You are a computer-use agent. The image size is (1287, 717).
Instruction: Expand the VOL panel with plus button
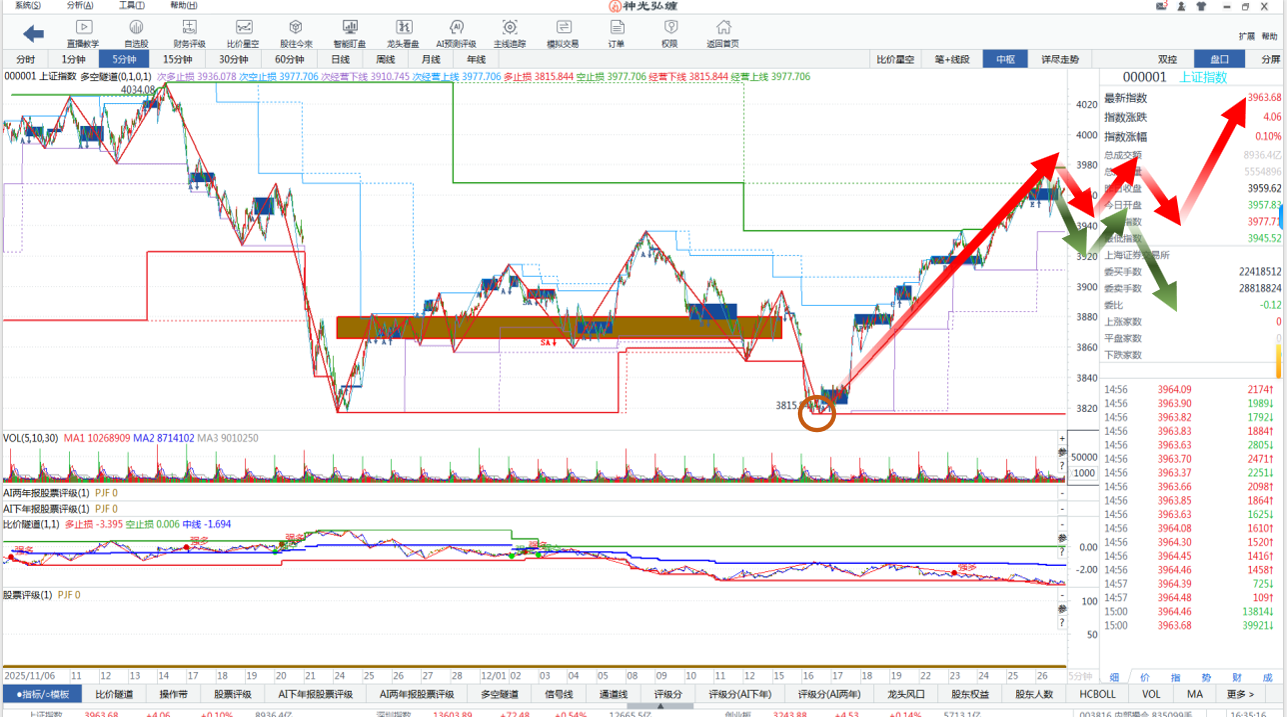1062,438
